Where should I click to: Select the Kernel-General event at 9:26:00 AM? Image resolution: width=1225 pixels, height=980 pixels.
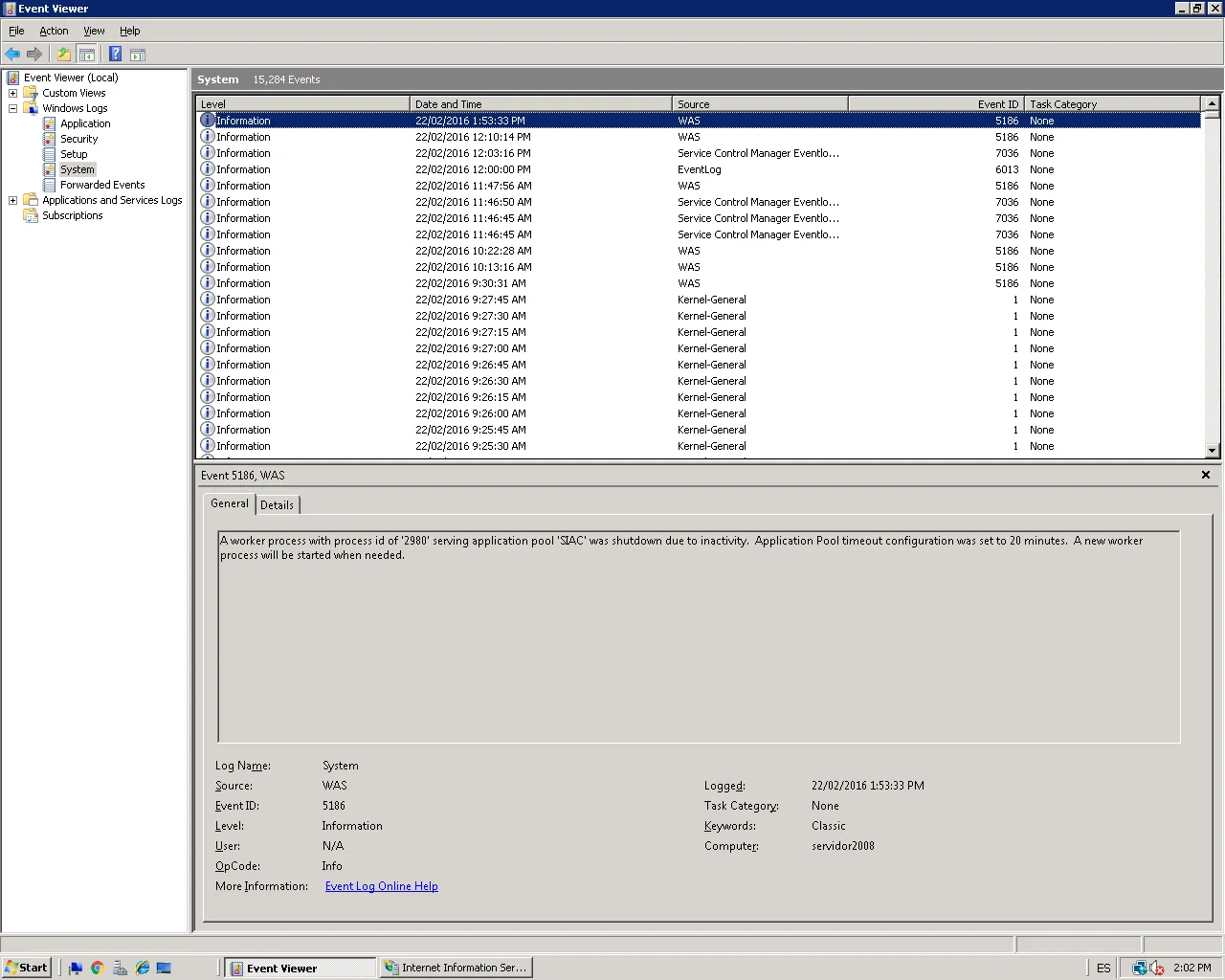(x=700, y=413)
